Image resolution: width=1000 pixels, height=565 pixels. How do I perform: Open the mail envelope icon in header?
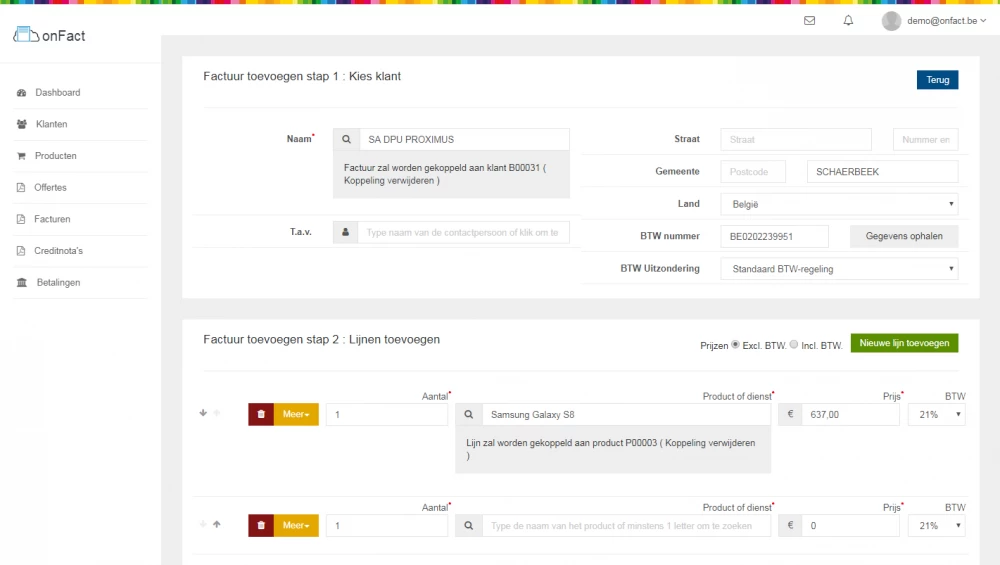tap(809, 20)
